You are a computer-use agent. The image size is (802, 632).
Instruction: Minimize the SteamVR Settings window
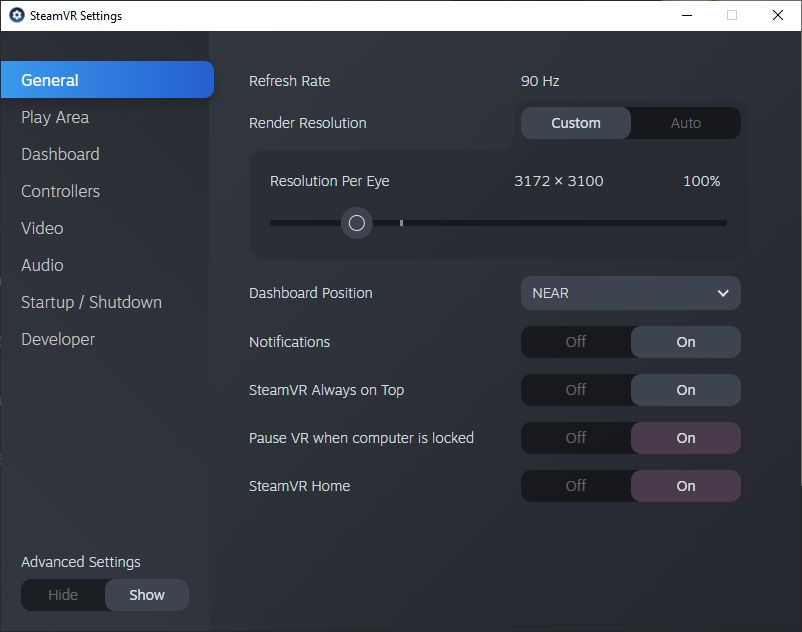pyautogui.click(x=686, y=16)
